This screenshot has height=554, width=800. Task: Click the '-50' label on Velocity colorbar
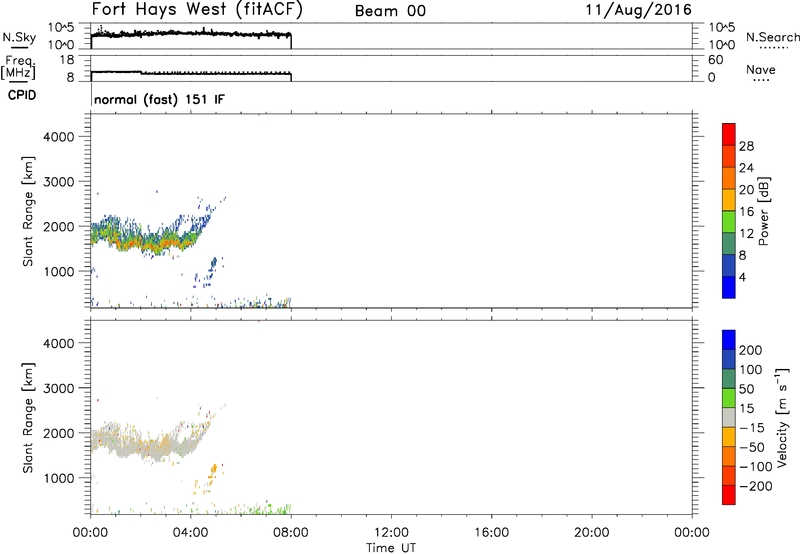click(x=751, y=447)
